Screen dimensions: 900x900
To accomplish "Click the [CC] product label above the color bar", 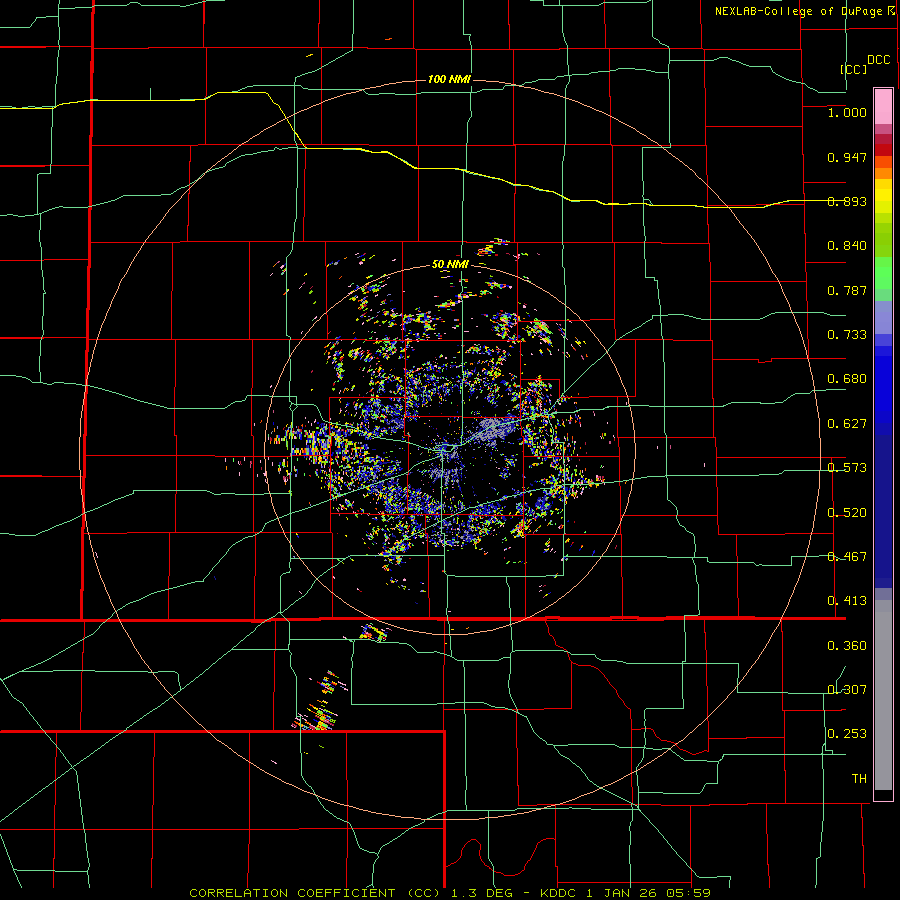I will [854, 69].
